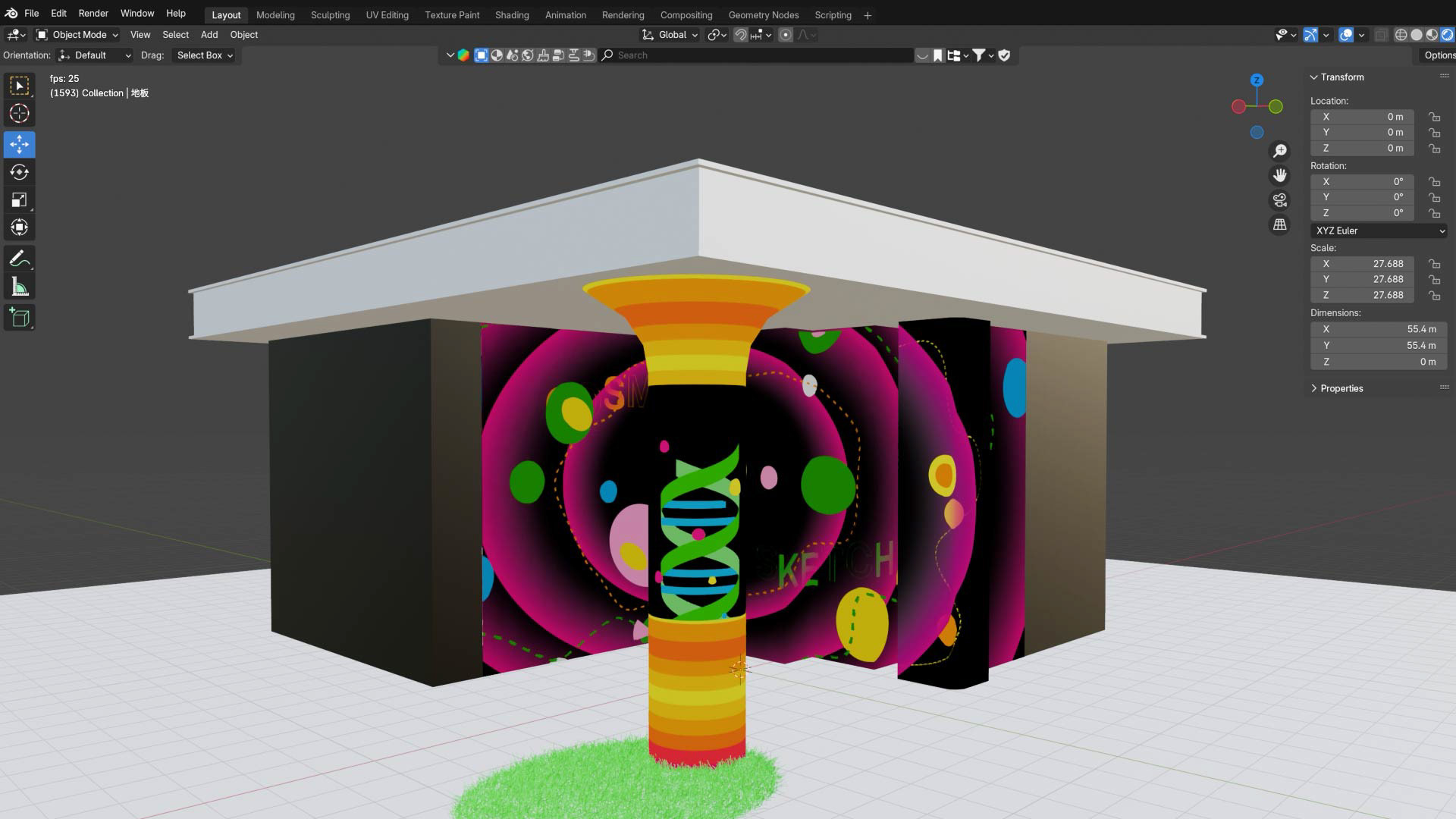Open the Object Mode dropdown
Image resolution: width=1456 pixels, height=819 pixels.
[77, 35]
